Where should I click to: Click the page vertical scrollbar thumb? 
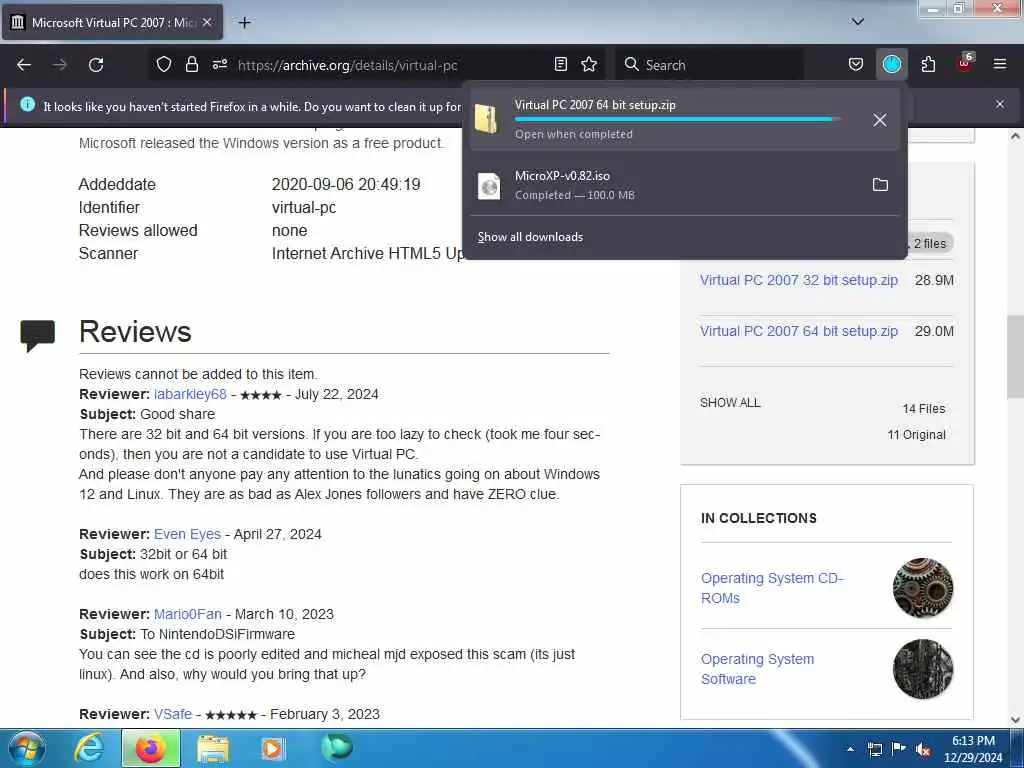point(1015,356)
